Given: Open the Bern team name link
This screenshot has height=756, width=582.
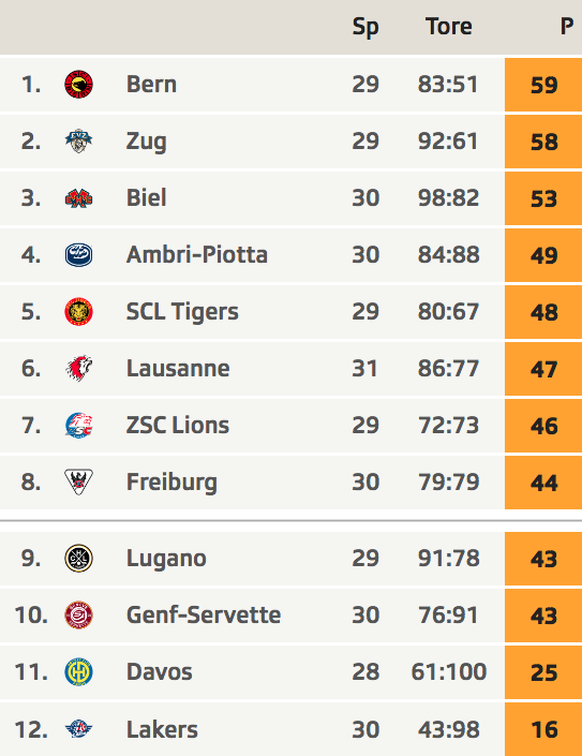Looking at the screenshot, I should pos(151,84).
